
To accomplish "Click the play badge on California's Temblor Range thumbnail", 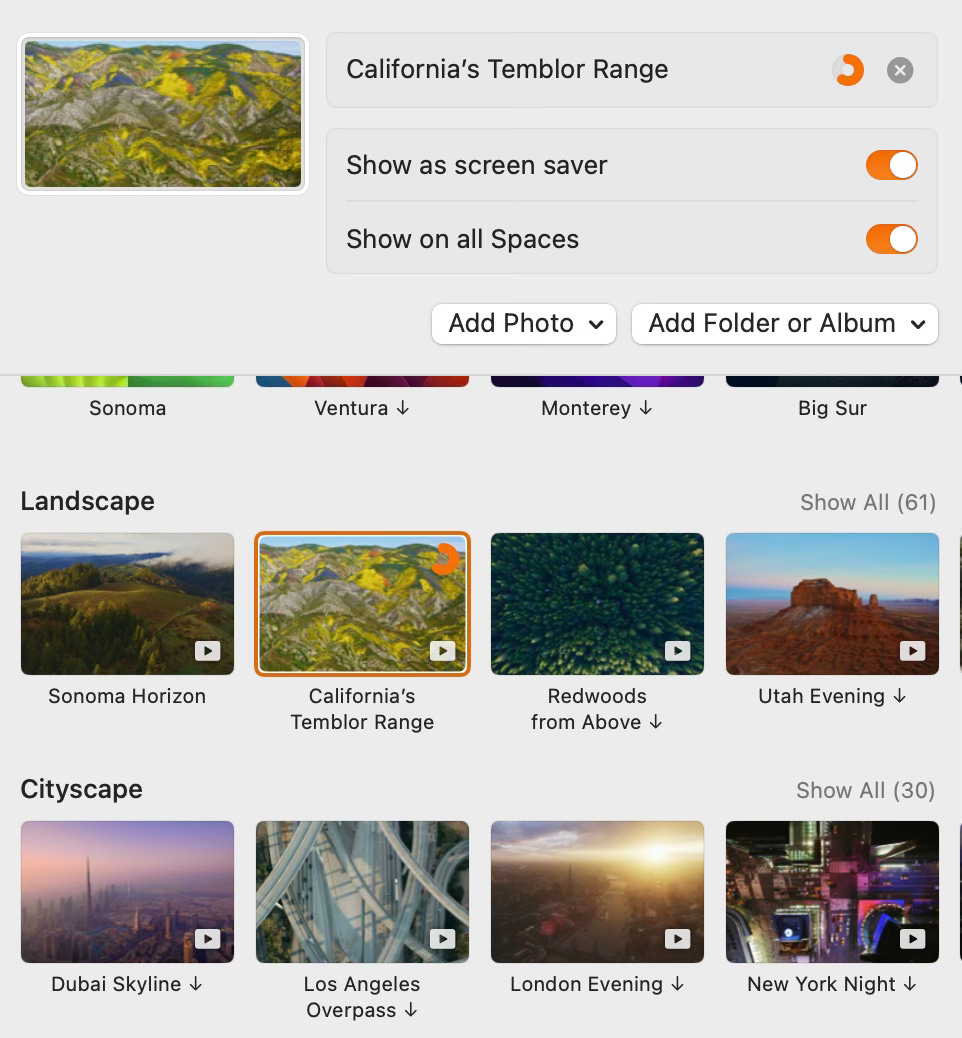I will [x=442, y=651].
